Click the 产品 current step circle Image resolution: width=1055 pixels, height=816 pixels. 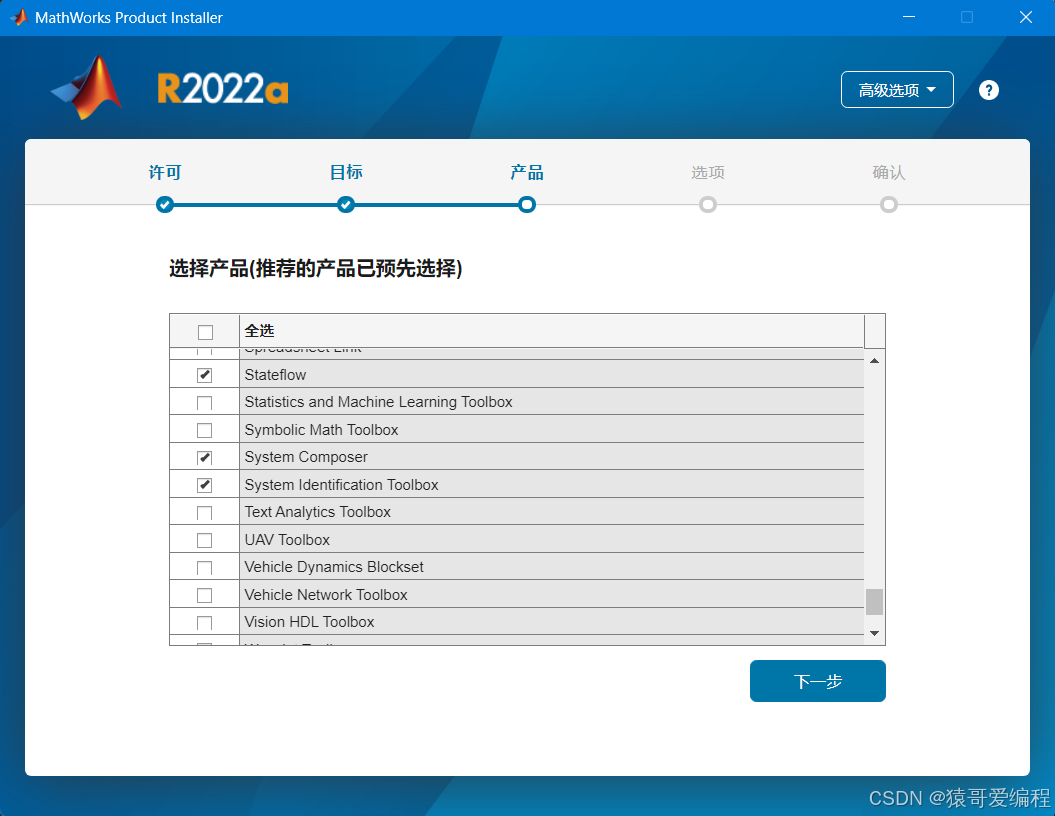[x=527, y=205]
